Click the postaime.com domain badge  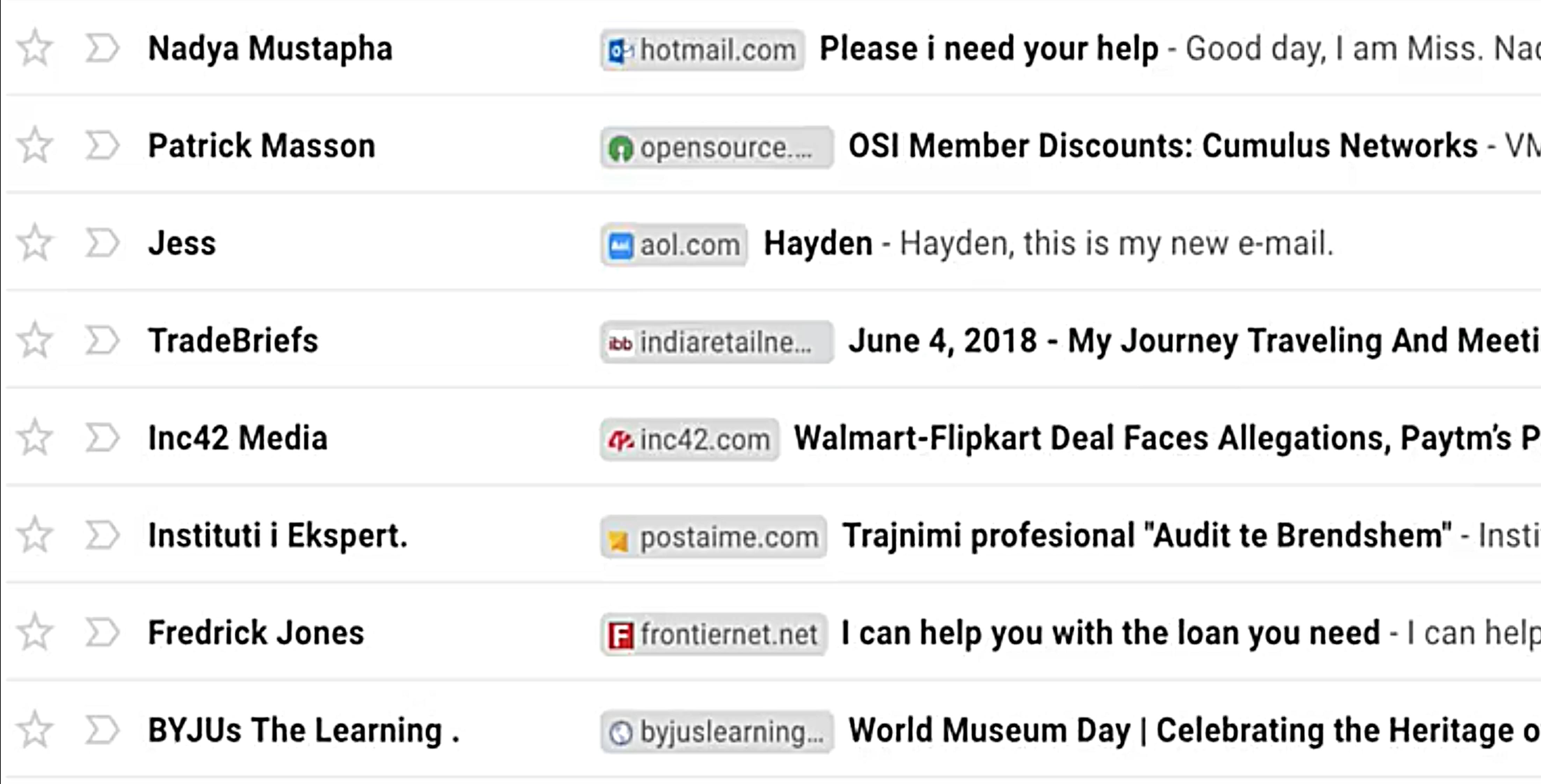[714, 537]
